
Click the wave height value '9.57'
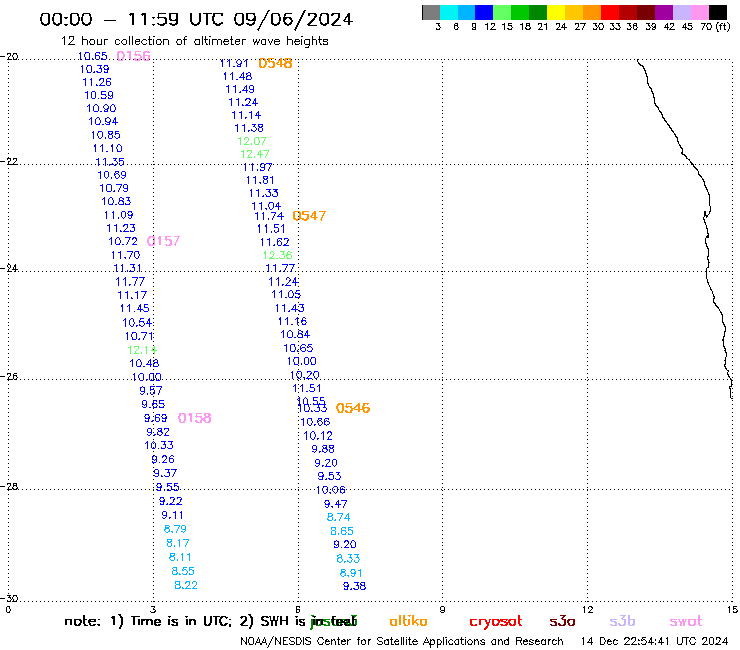pos(151,391)
